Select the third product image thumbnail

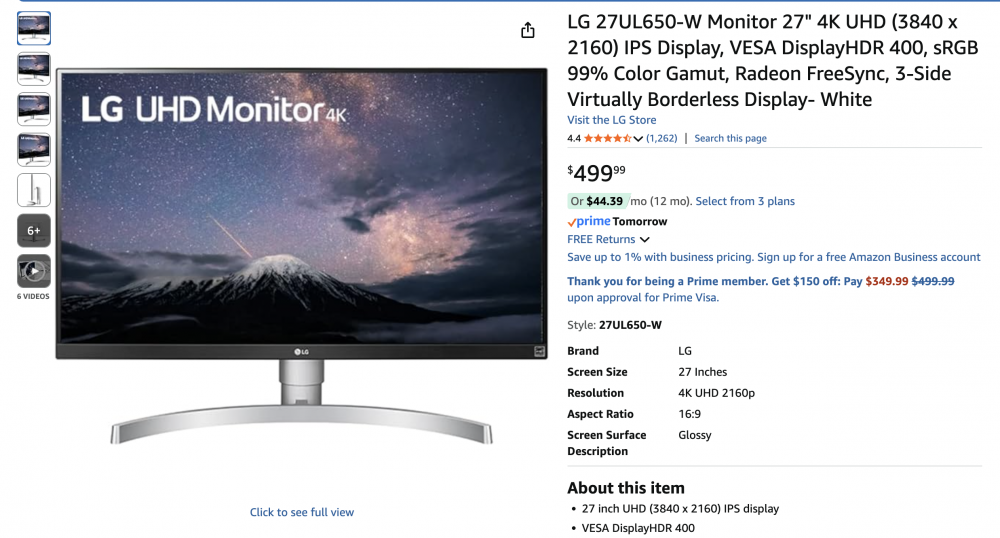[x=34, y=109]
